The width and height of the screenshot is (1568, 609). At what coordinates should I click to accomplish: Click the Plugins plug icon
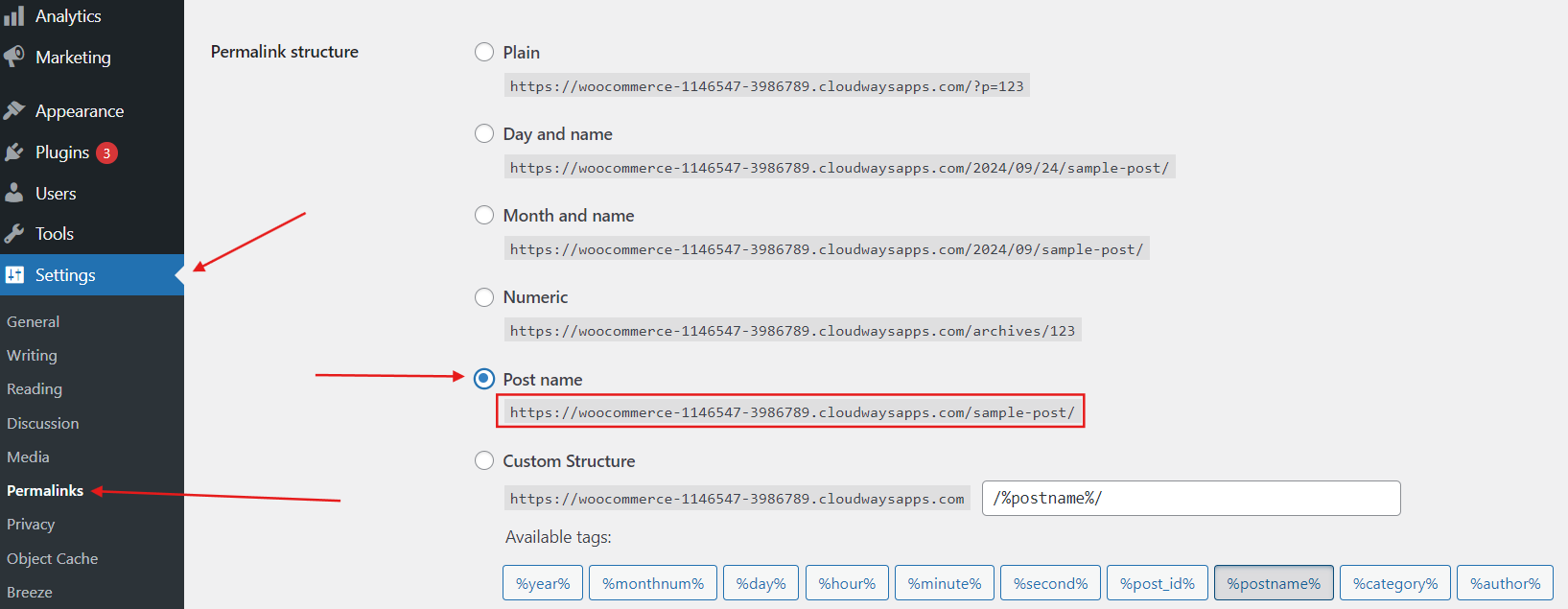14,152
